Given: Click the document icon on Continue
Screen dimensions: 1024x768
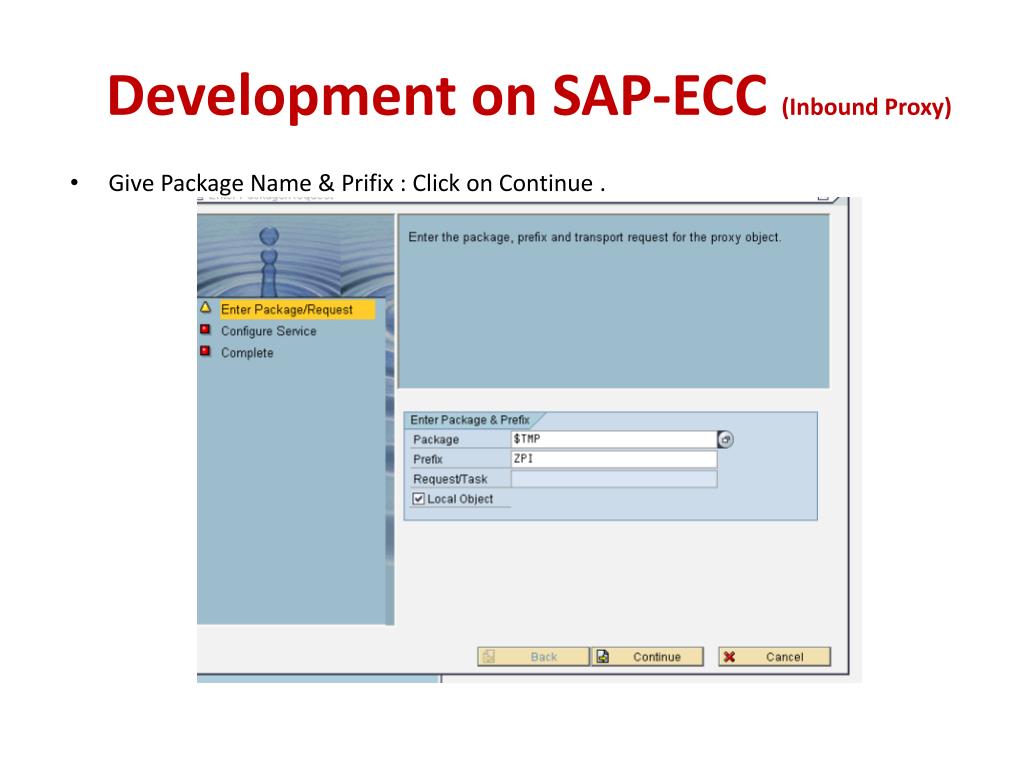Looking at the screenshot, I should [x=603, y=656].
